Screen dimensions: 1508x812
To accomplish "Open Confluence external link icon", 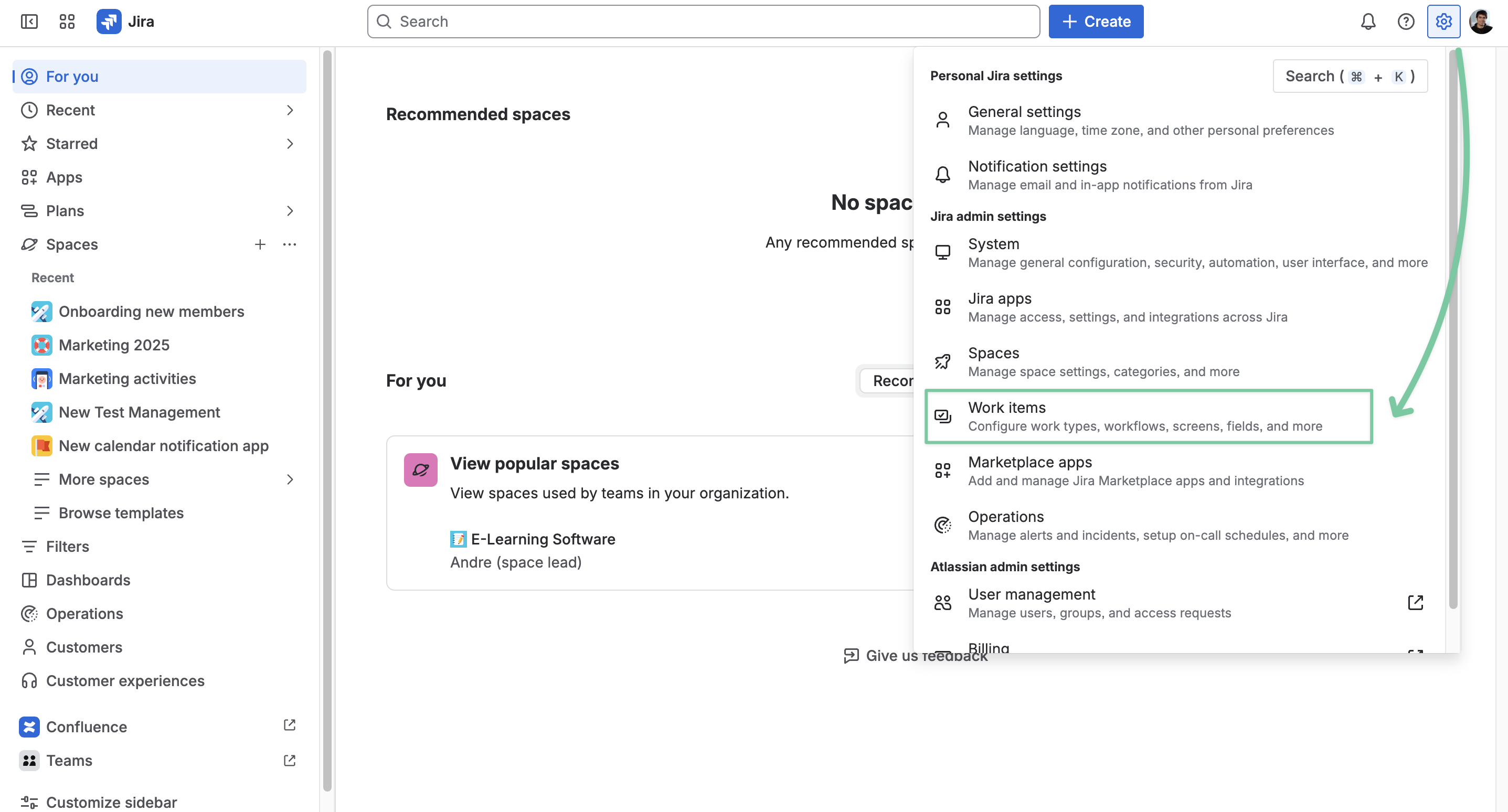I will click(290, 726).
